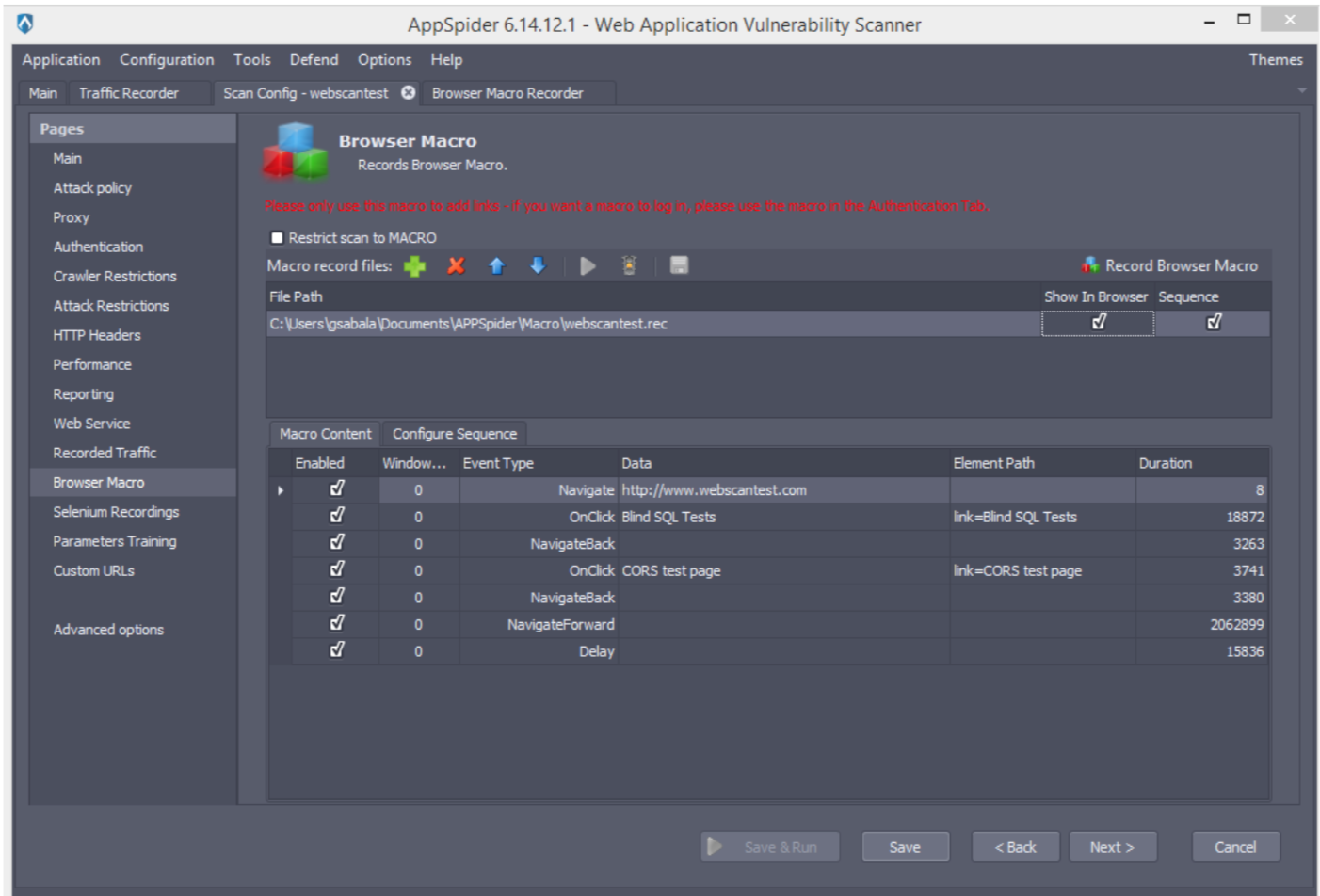Open the Parameters Training page
Screen dimensions: 1320x896
click(x=115, y=541)
